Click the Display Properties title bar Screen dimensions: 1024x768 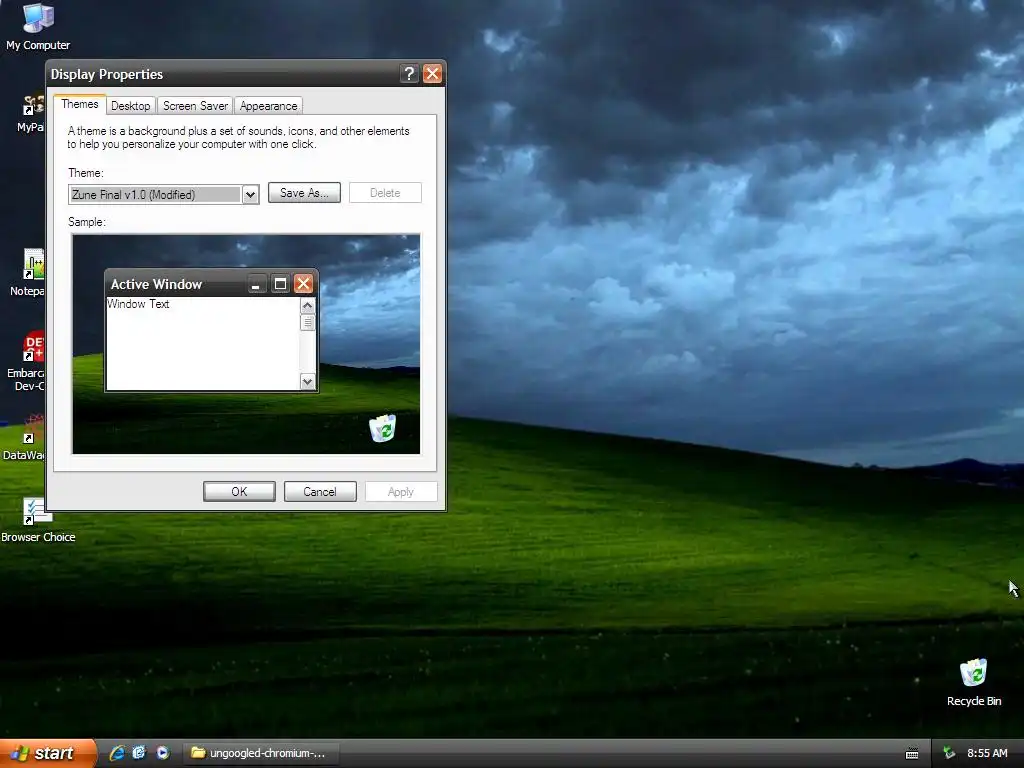[x=222, y=74]
